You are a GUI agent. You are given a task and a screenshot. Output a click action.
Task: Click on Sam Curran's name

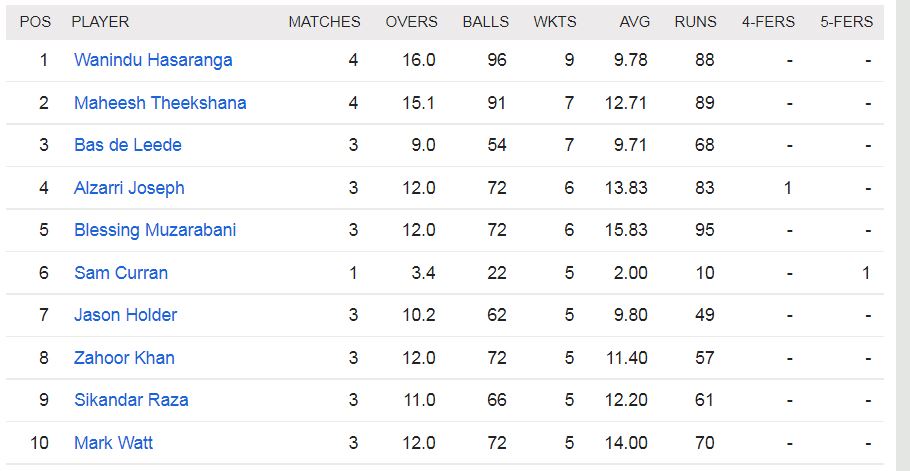(x=121, y=273)
